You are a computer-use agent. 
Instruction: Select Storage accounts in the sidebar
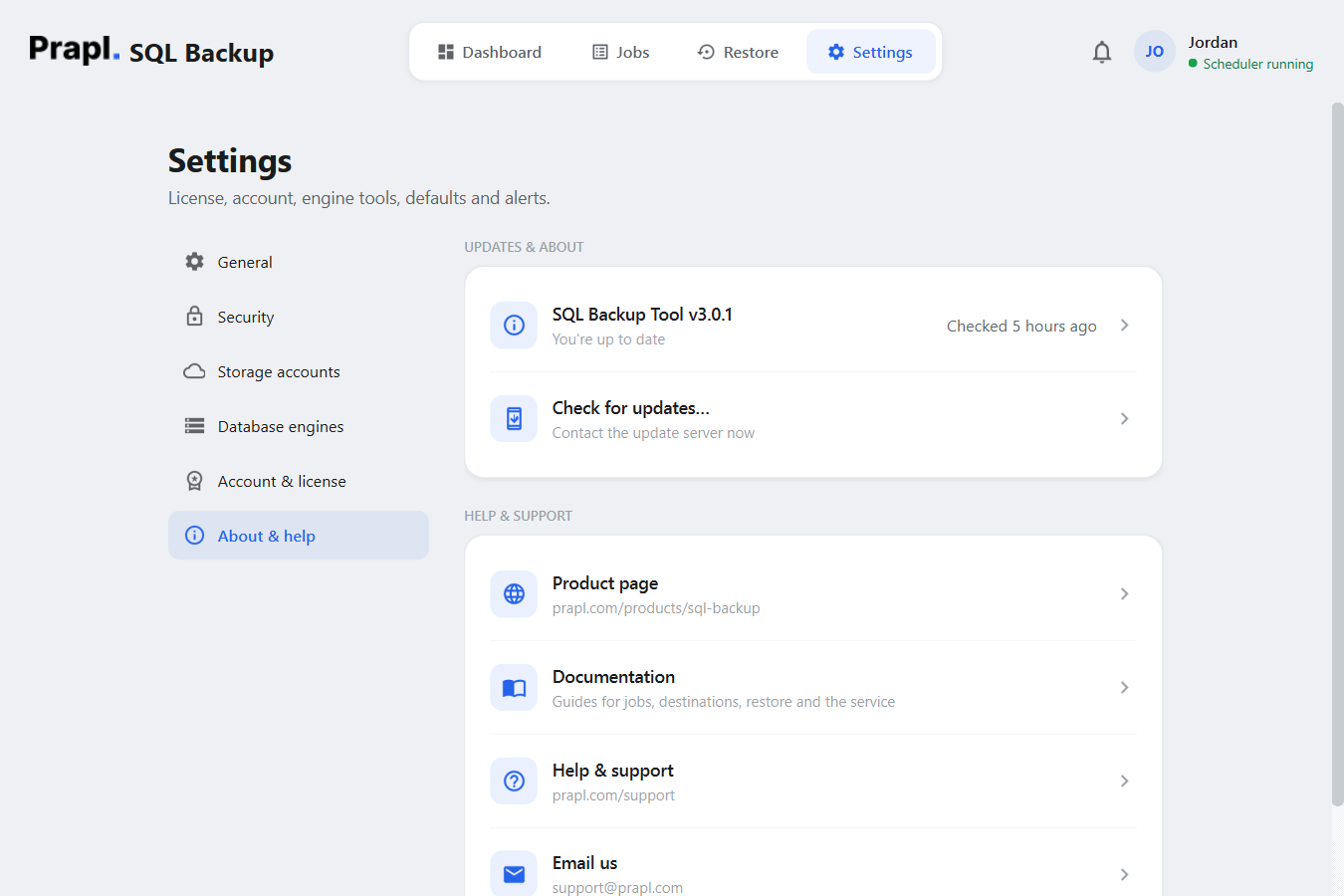(x=299, y=371)
